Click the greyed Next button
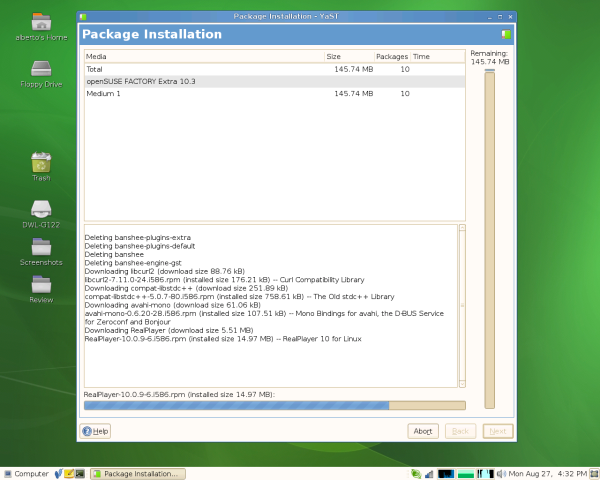Viewport: 600px width, 480px height. (x=498, y=431)
